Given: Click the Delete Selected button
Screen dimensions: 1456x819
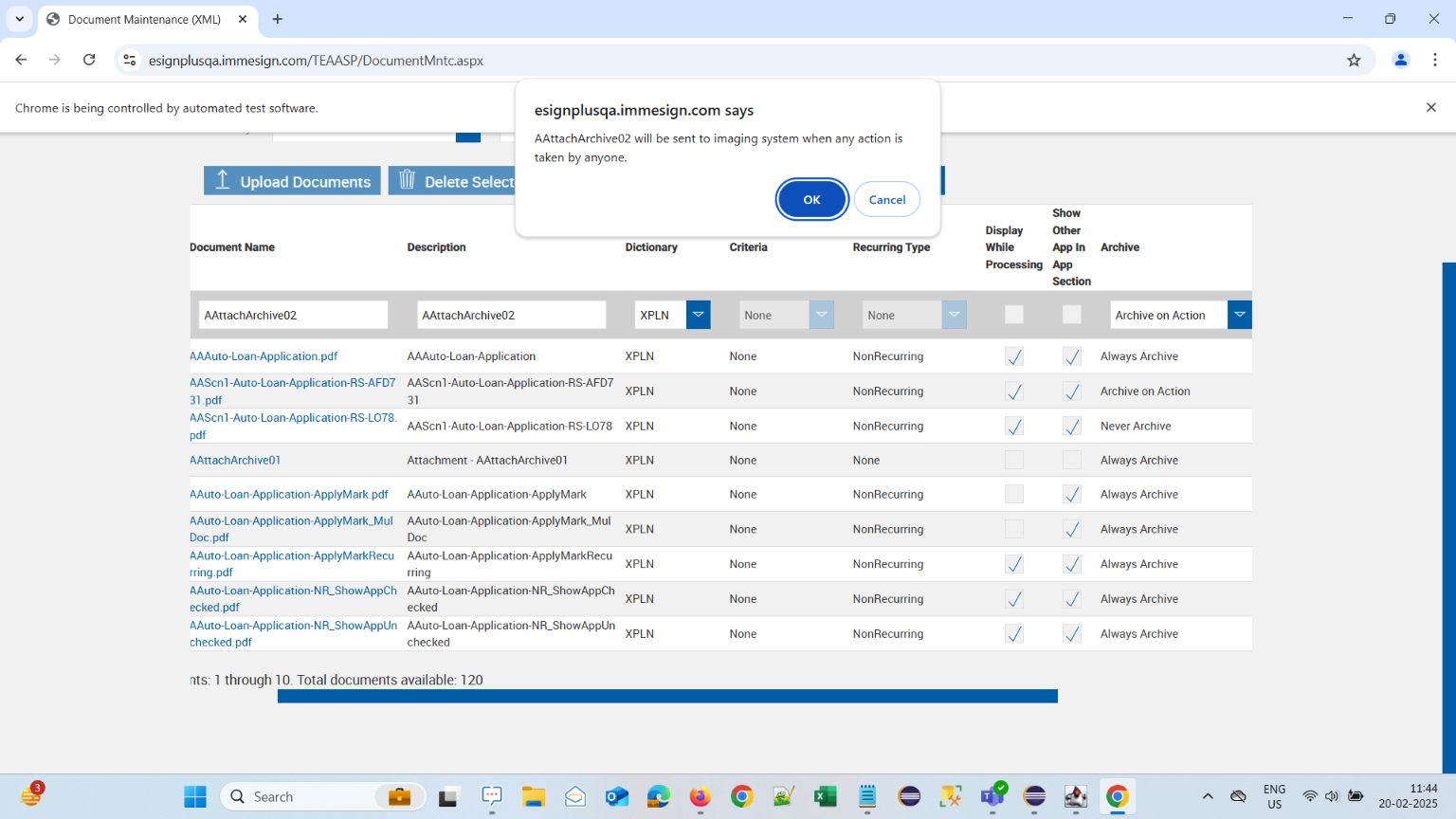Looking at the screenshot, I should click(452, 181).
